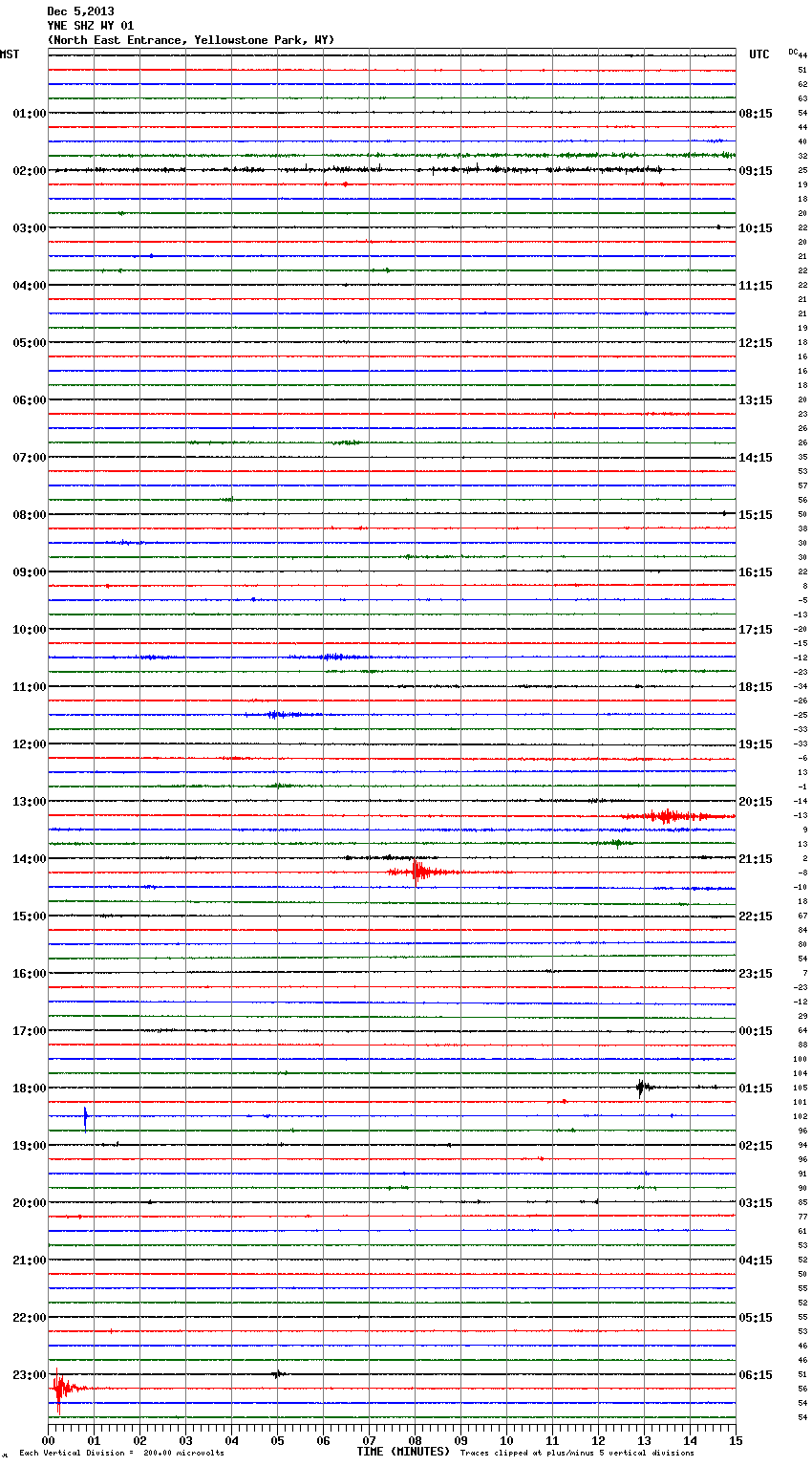Select the 21:00 MST time label
This screenshot has height=1466, width=812.
click(x=29, y=1260)
